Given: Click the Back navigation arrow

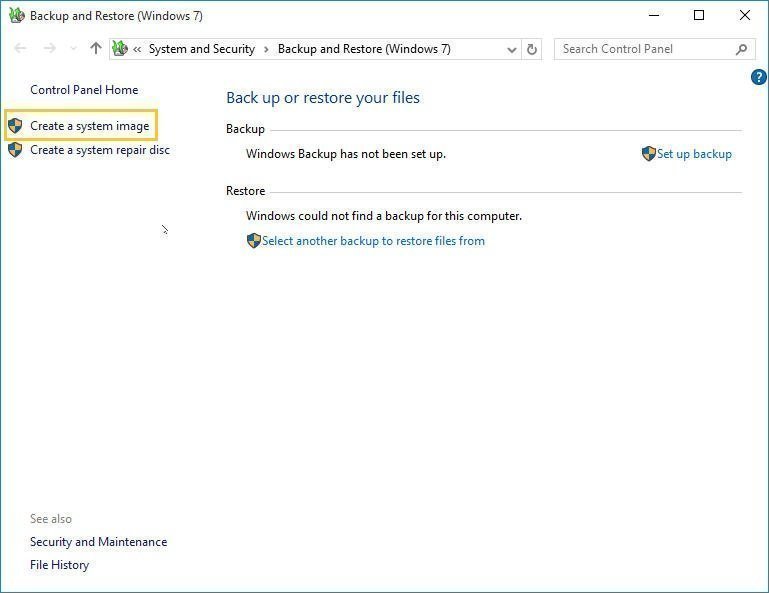Looking at the screenshot, I should 20,48.
